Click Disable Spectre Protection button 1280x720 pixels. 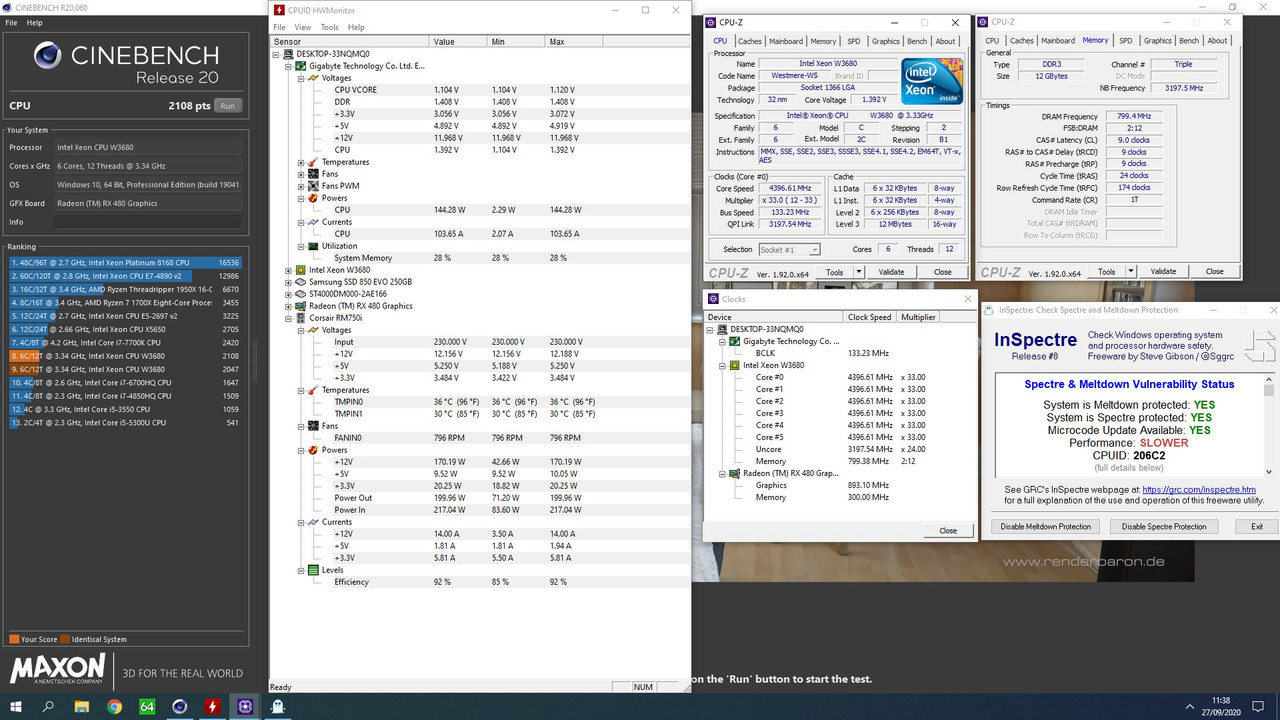1164,526
